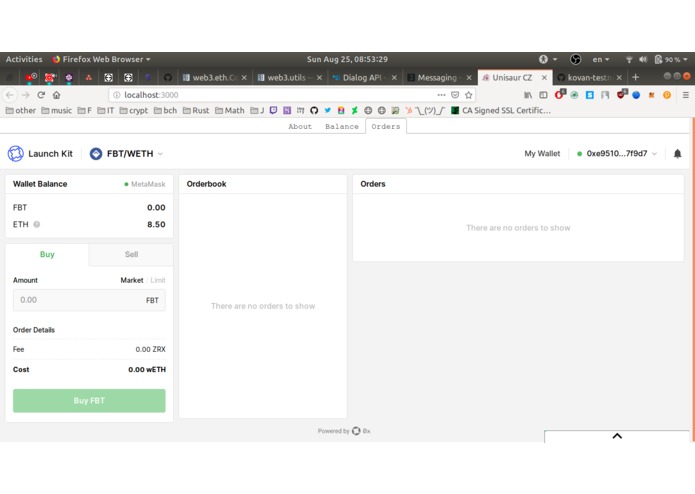Open the Firefox hamburger menu
695x494 pixels.
(x=685, y=95)
